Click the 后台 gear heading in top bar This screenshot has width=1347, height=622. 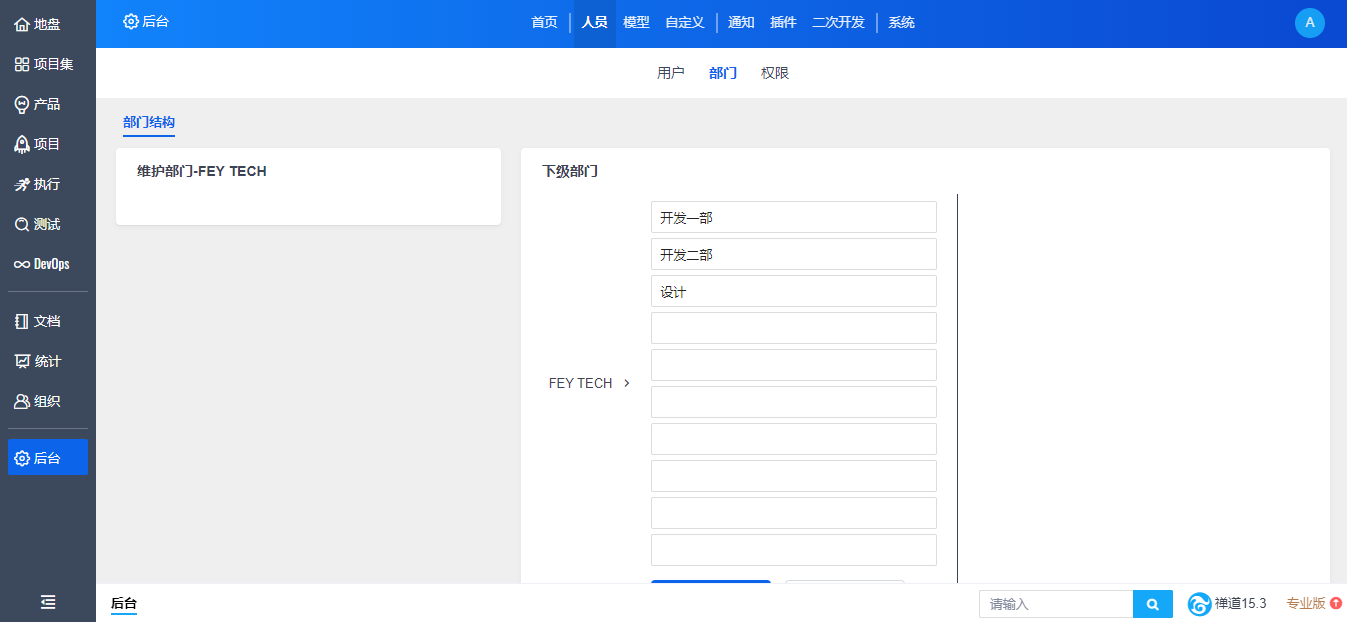(x=146, y=21)
